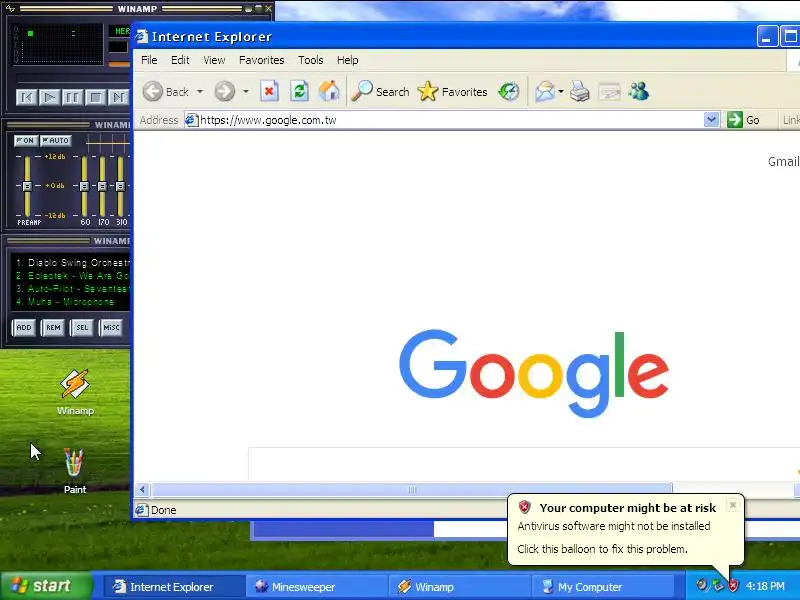Open the Favorites star panel

click(x=452, y=92)
